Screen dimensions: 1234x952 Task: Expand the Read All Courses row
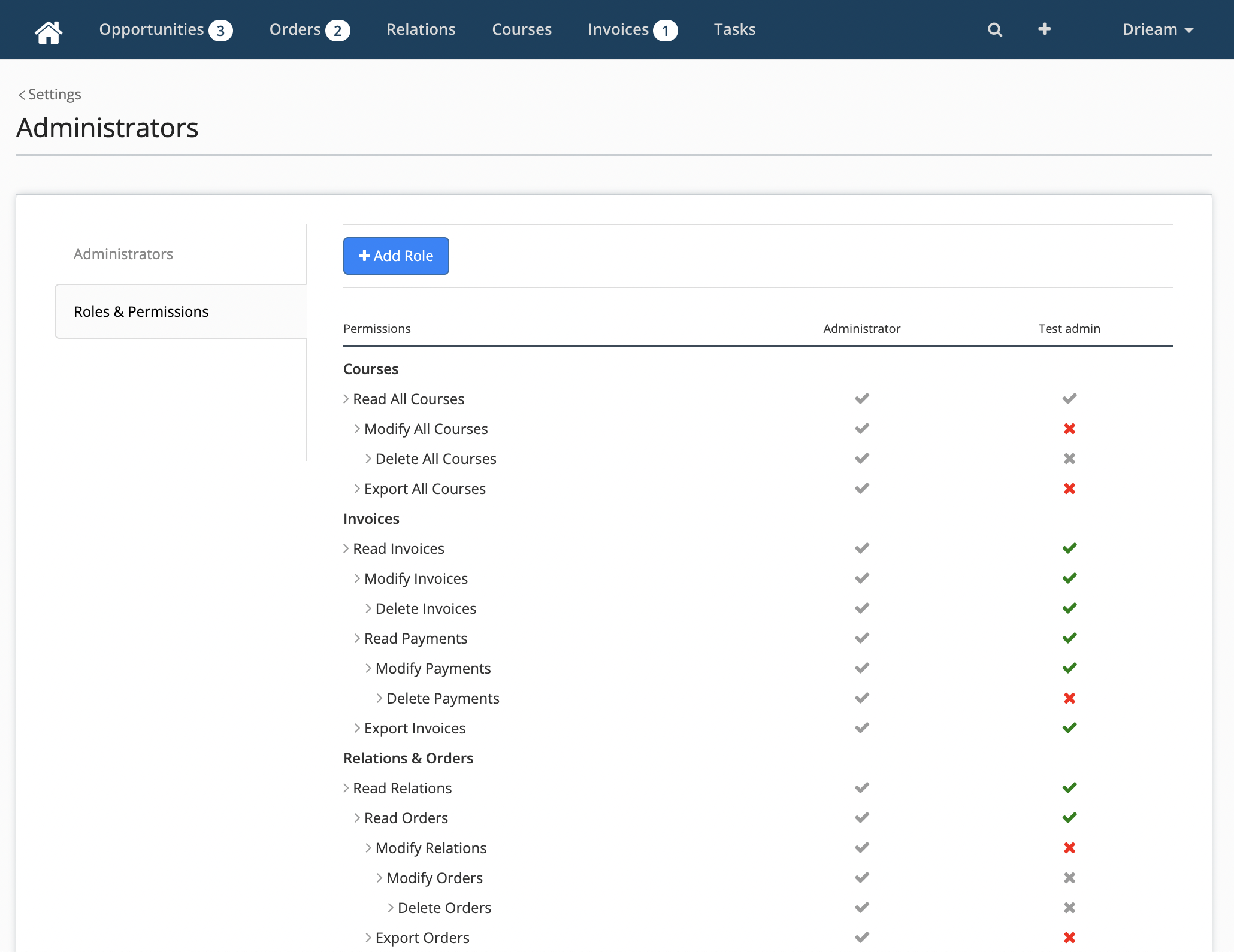(346, 399)
